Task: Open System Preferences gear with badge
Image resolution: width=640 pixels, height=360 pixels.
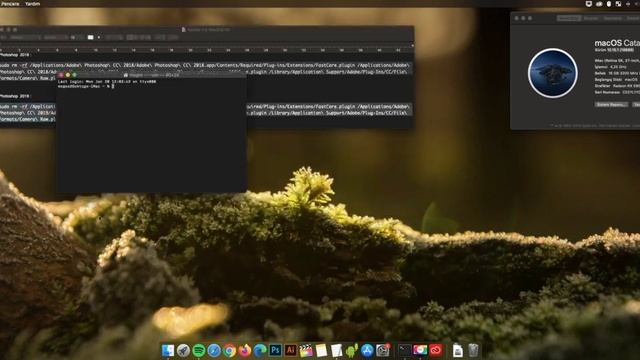Action: (x=383, y=350)
